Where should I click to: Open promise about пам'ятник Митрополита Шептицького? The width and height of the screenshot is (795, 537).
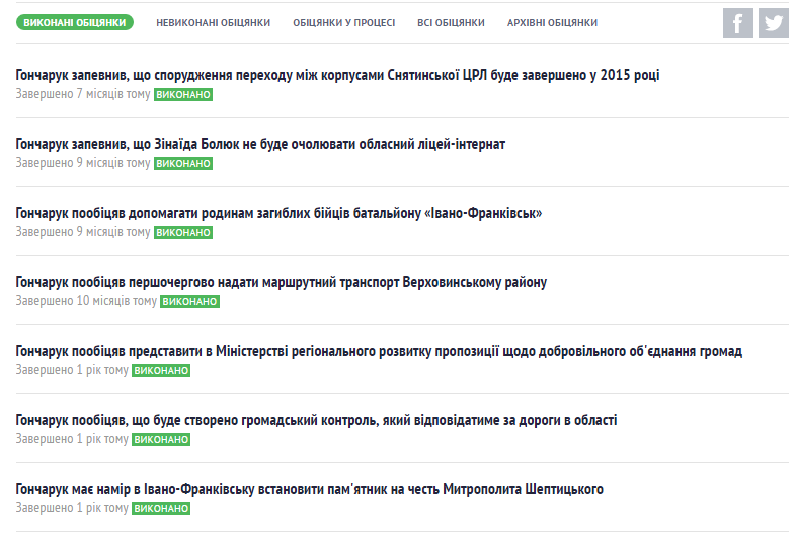[x=309, y=489]
